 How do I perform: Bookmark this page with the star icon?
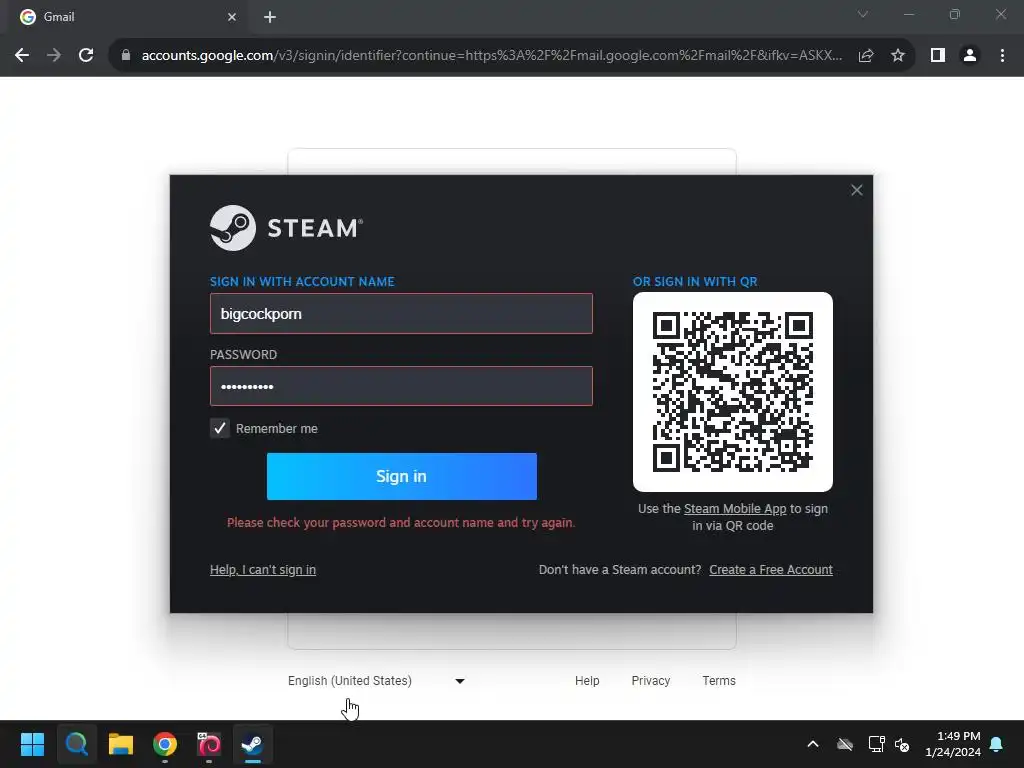[x=898, y=56]
